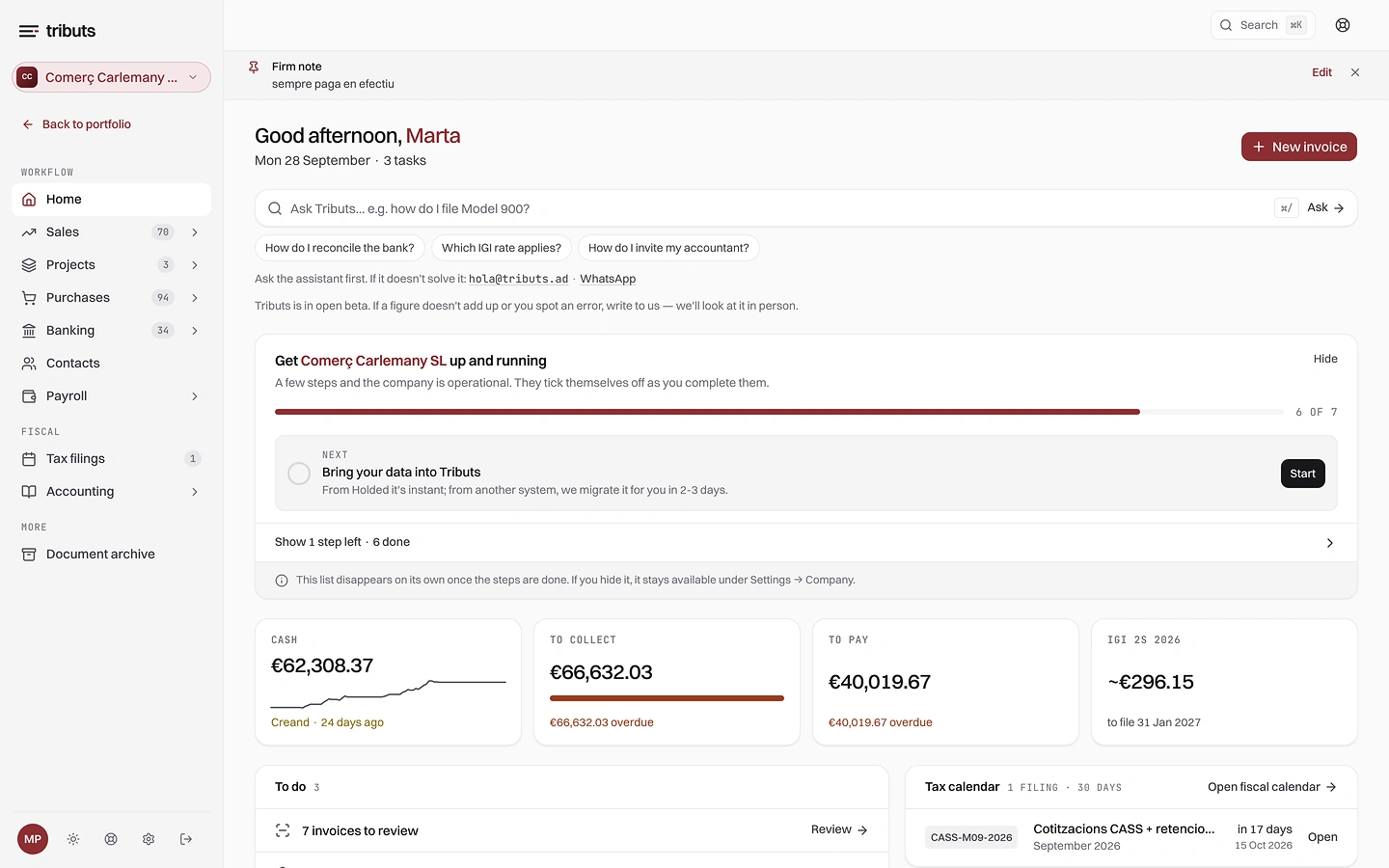Click the Banking building icon
Image resolution: width=1389 pixels, height=868 pixels.
[x=29, y=331]
